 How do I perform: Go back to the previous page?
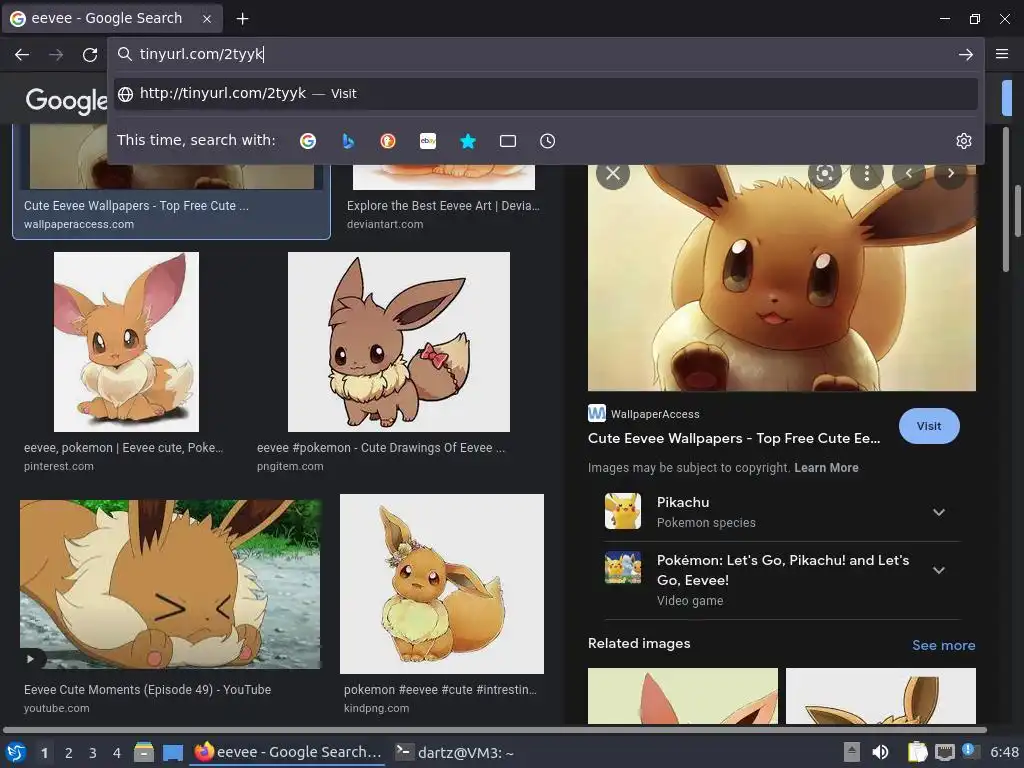pos(22,55)
